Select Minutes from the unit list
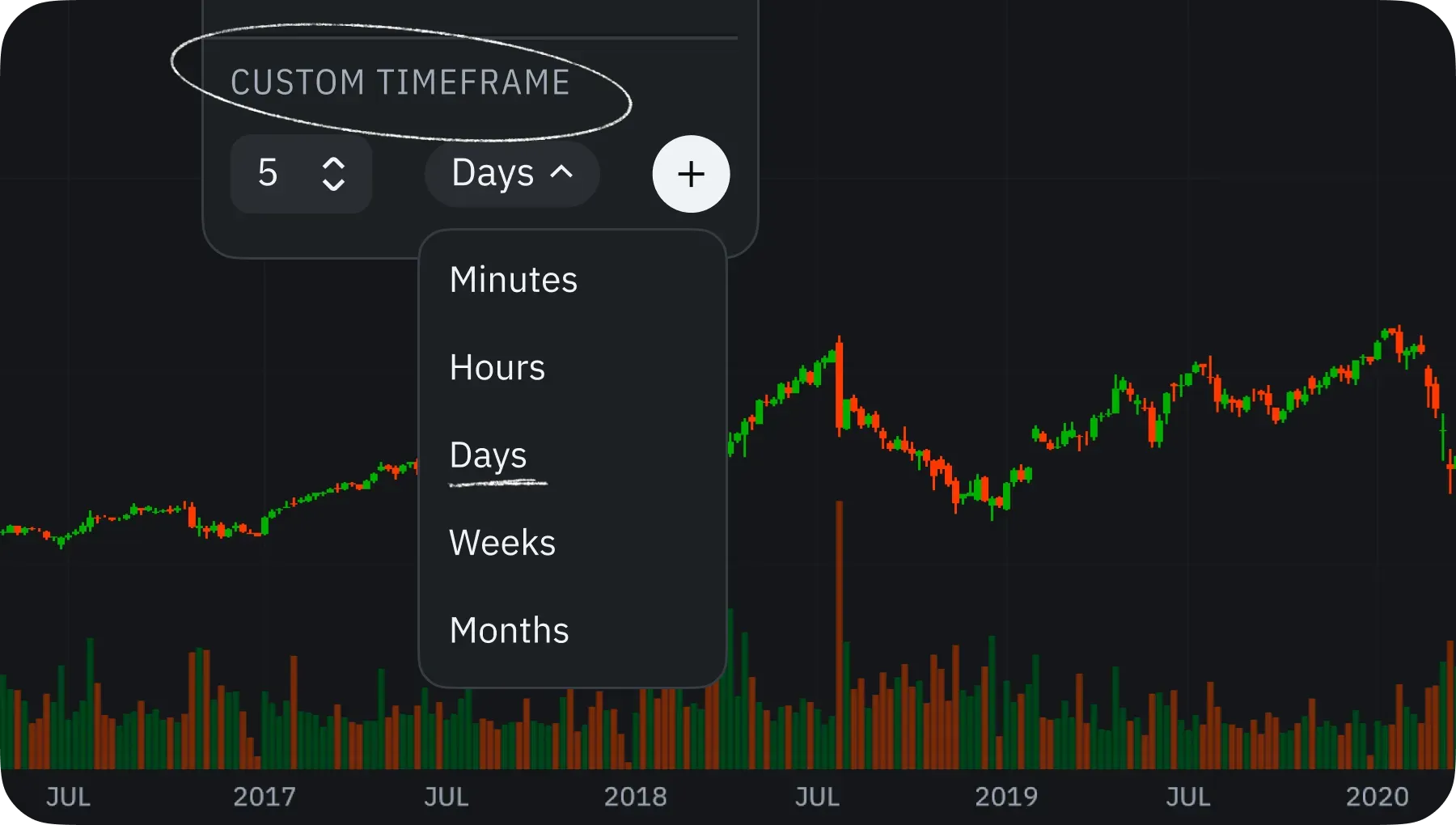This screenshot has height=825, width=1456. (x=514, y=280)
